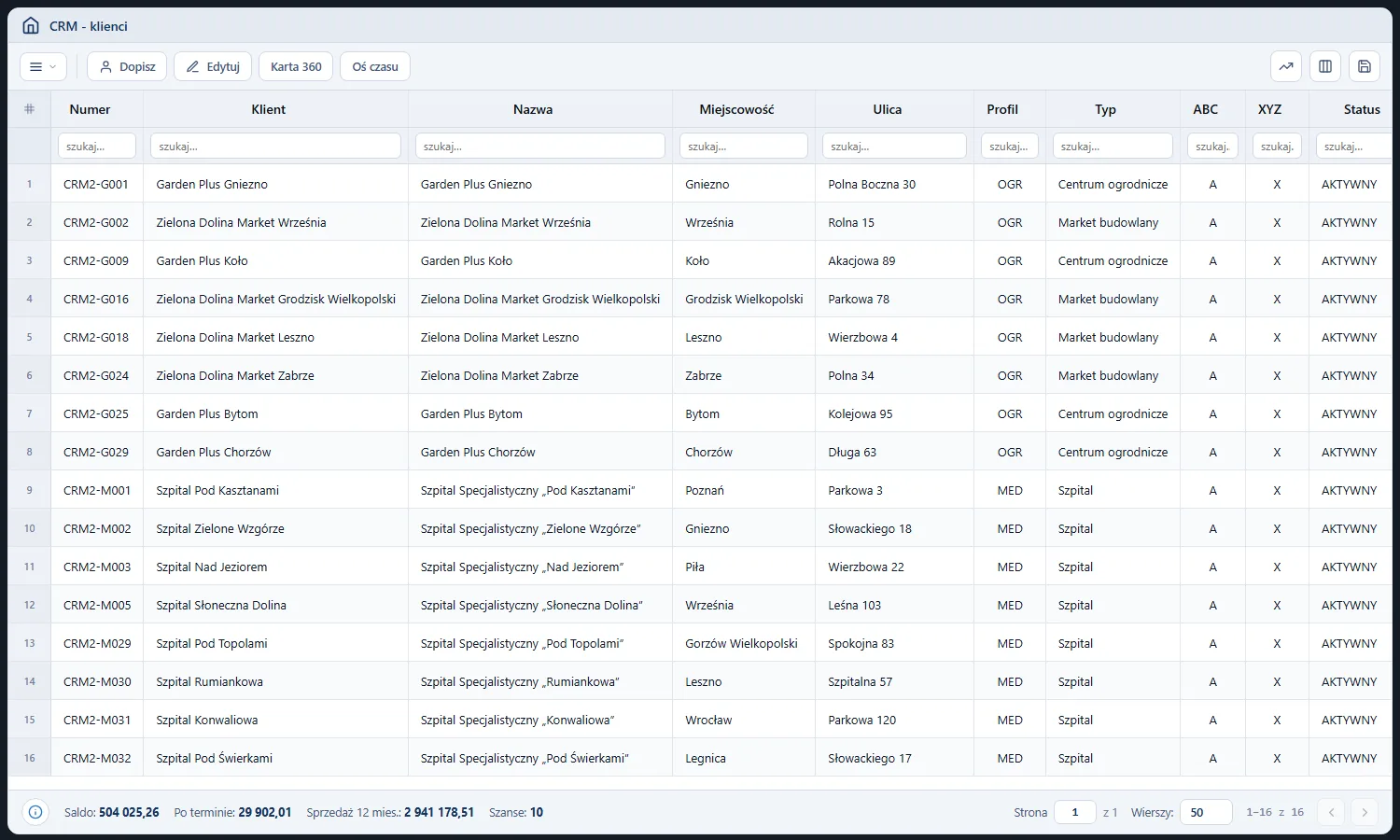Go to previous page arrow
Image resolution: width=1400 pixels, height=840 pixels.
pyautogui.click(x=1332, y=812)
